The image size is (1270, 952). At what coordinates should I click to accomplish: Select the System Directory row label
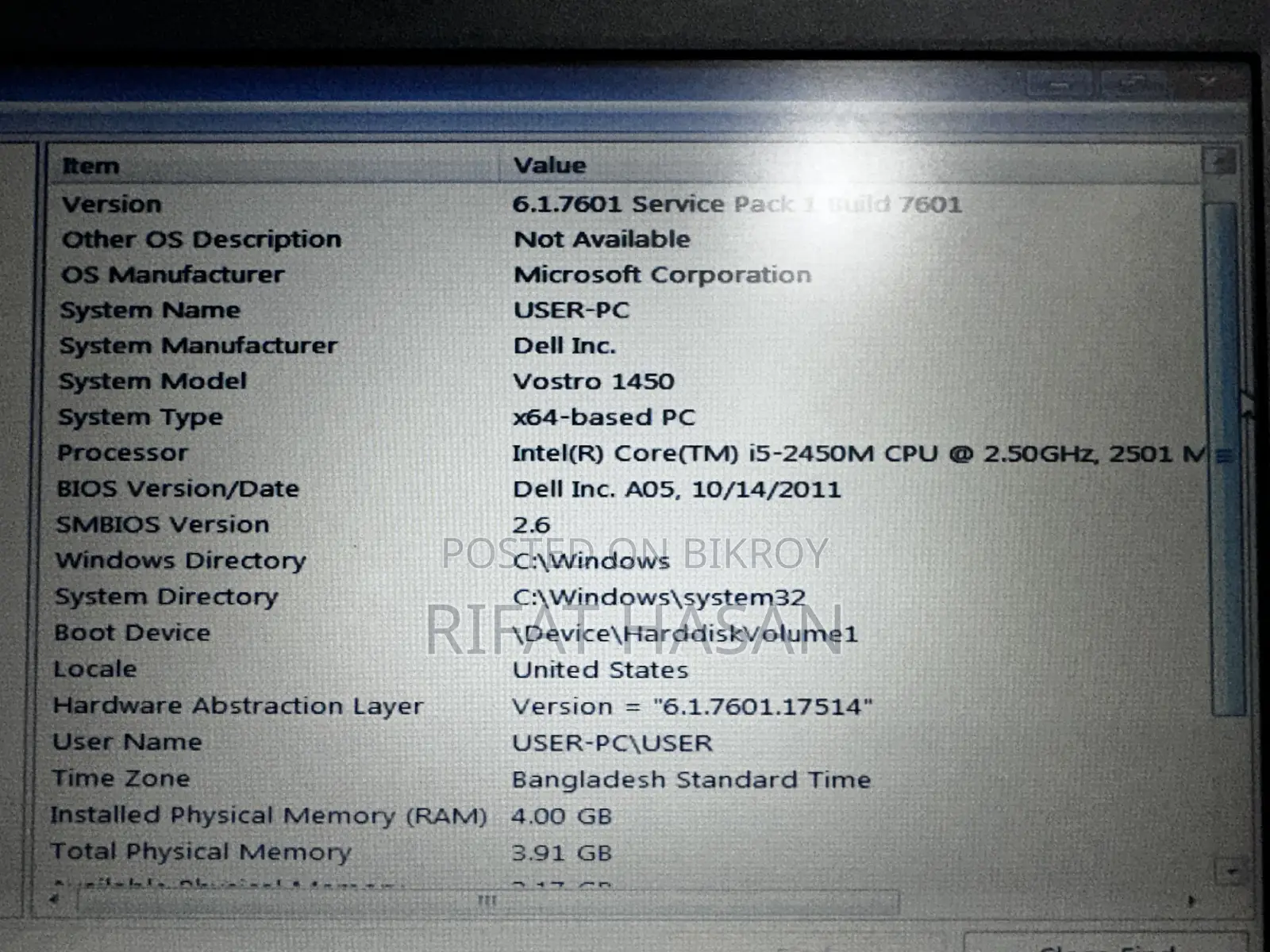pyautogui.click(x=167, y=597)
